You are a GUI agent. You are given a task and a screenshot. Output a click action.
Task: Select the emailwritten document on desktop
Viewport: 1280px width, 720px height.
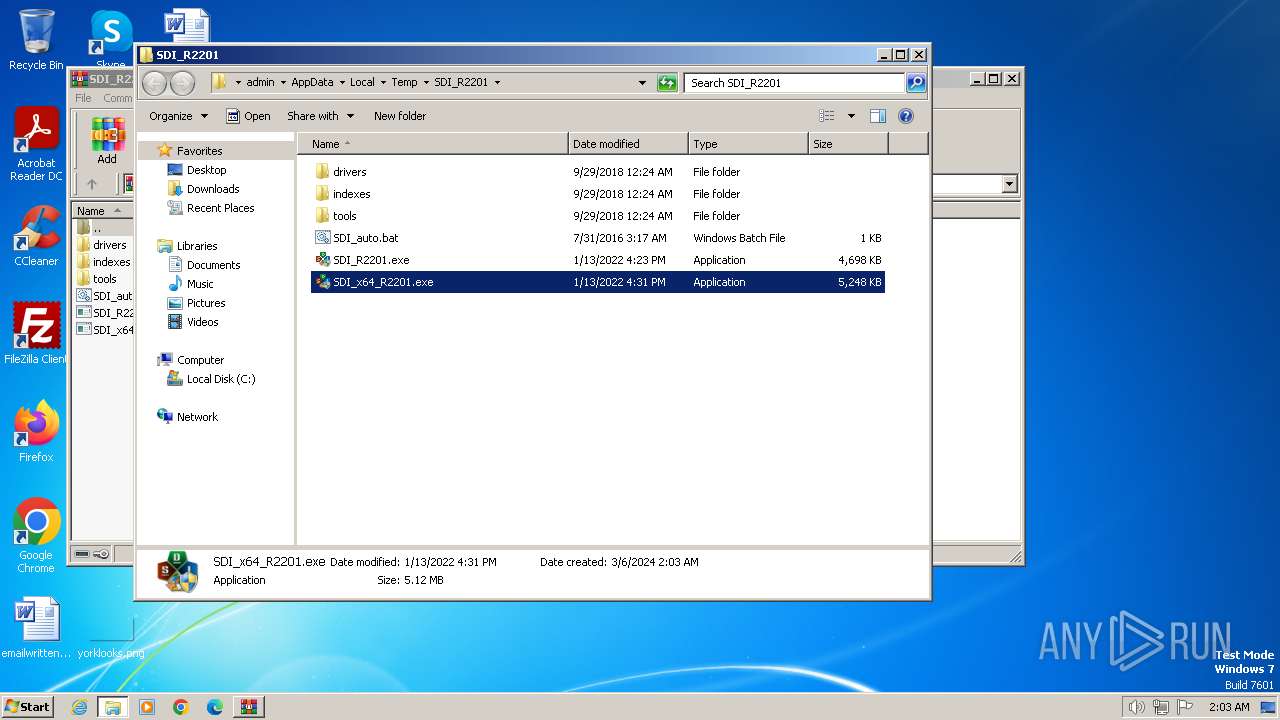(x=36, y=629)
